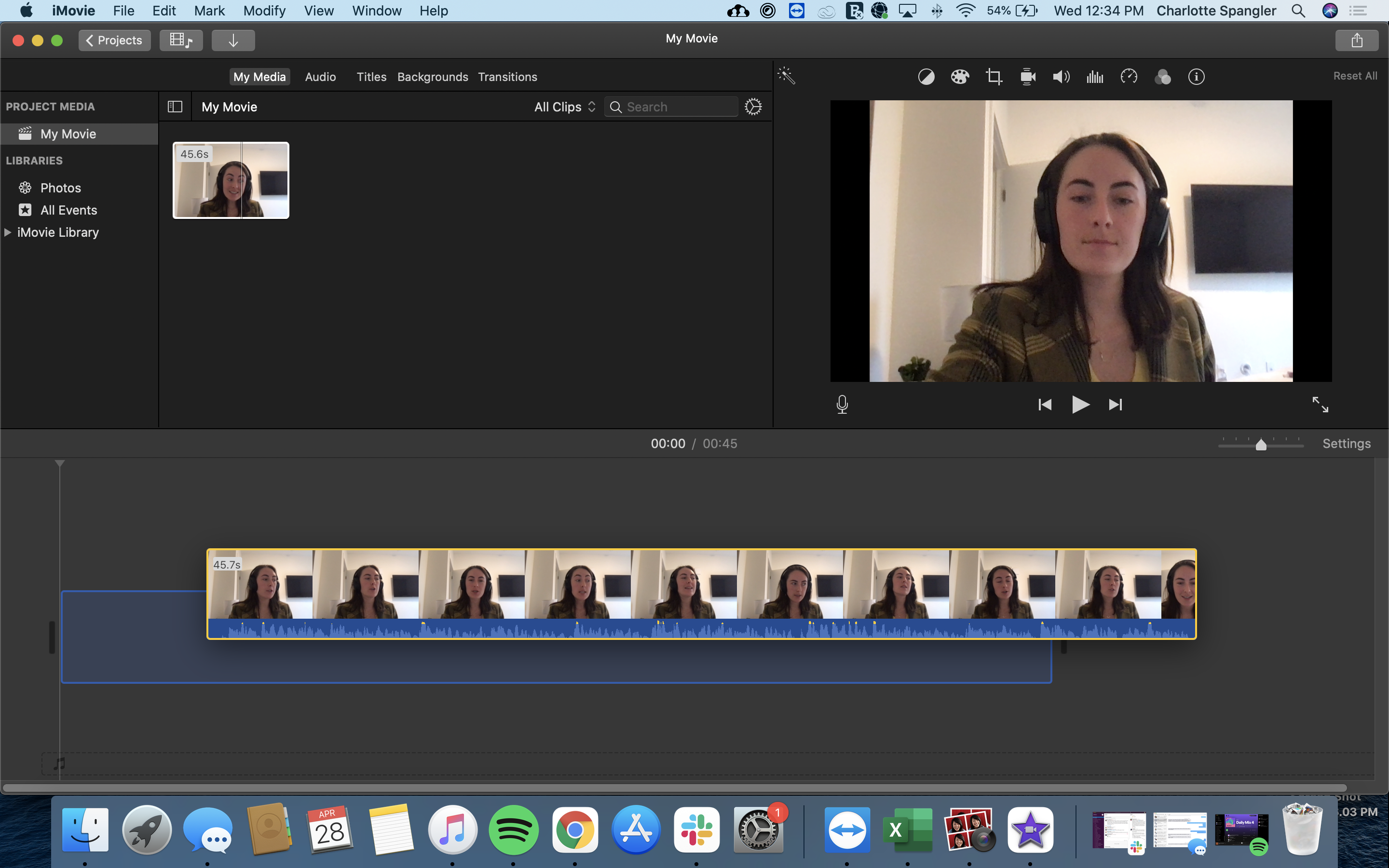Open the Modify menu
Viewport: 1389px width, 868px height.
pyautogui.click(x=264, y=11)
